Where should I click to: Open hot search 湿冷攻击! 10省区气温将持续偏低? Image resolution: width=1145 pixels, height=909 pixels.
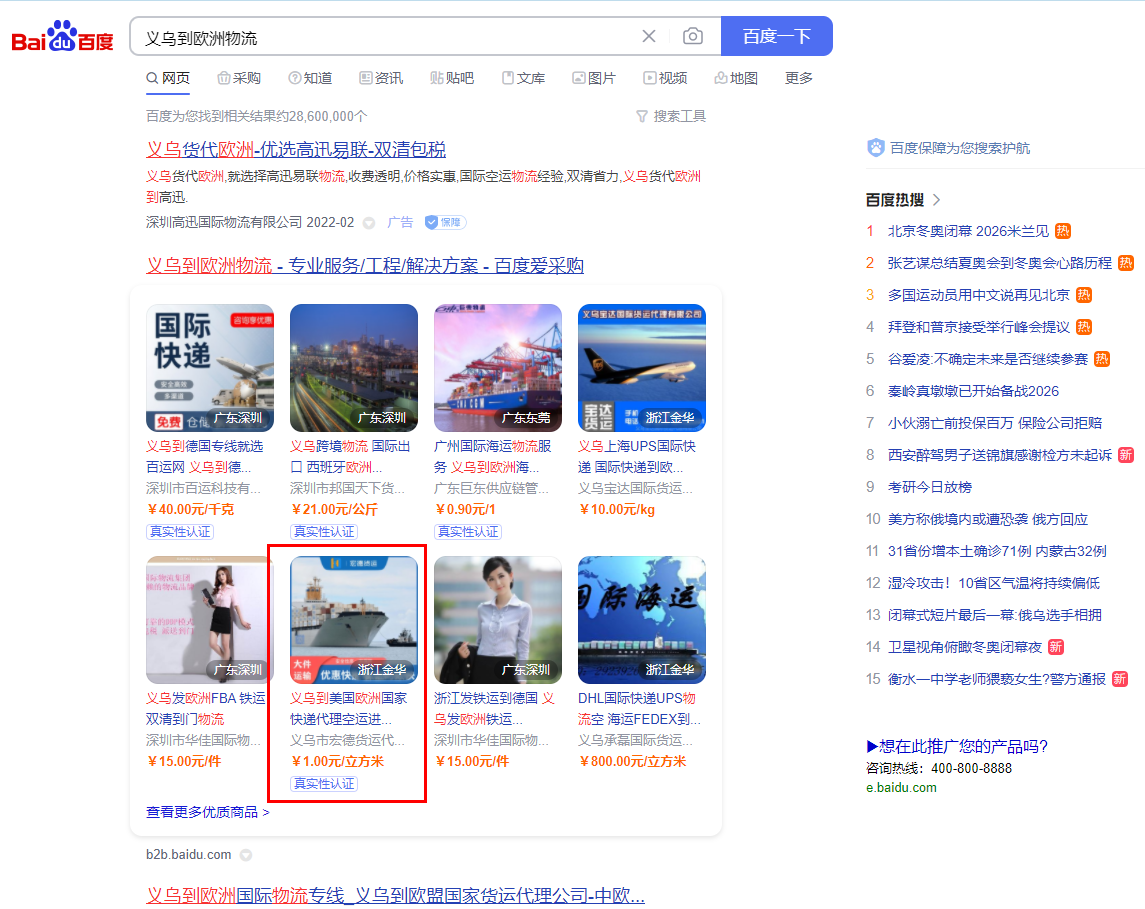click(x=993, y=583)
